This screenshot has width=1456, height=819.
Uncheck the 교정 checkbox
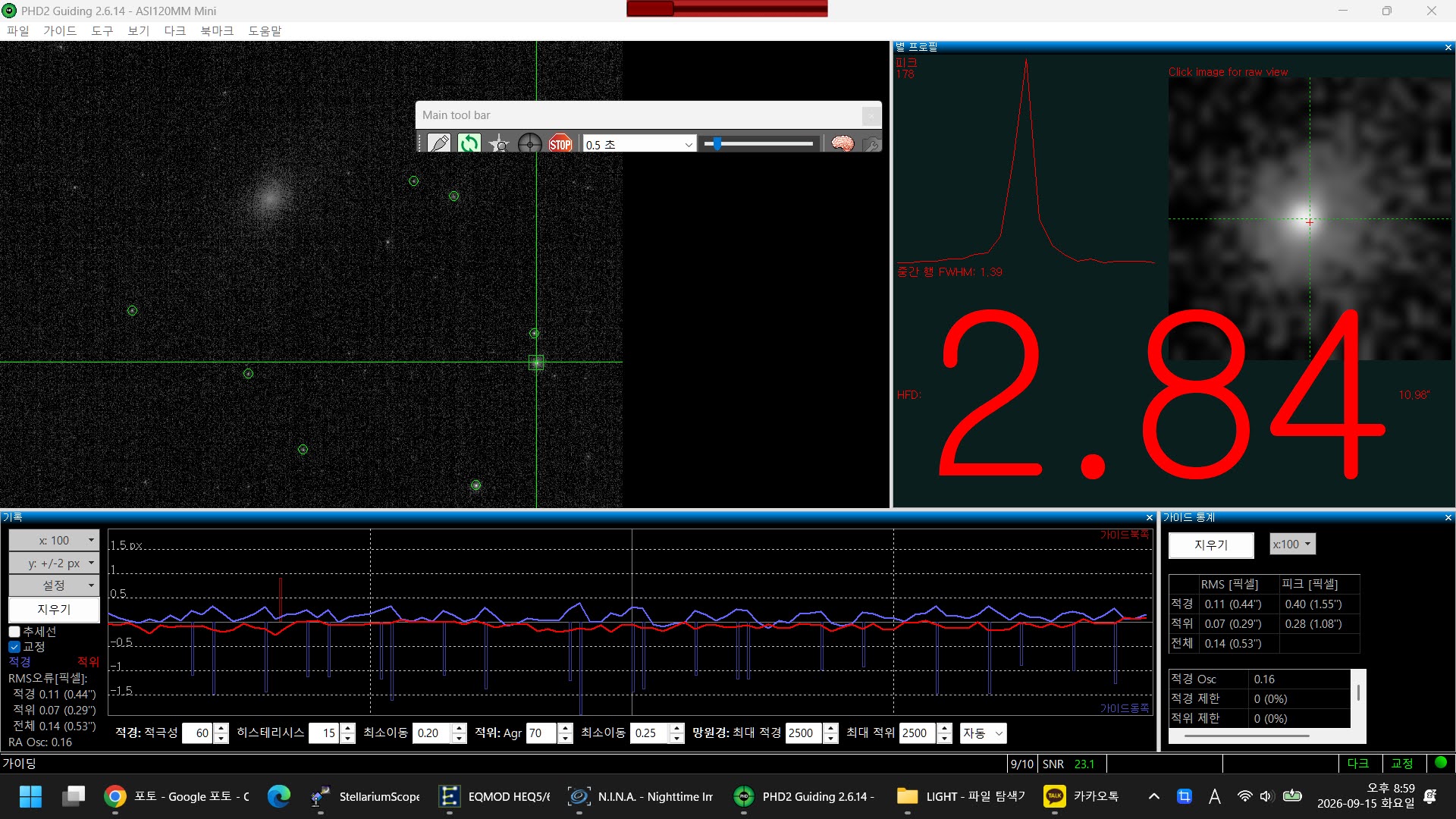[14, 647]
